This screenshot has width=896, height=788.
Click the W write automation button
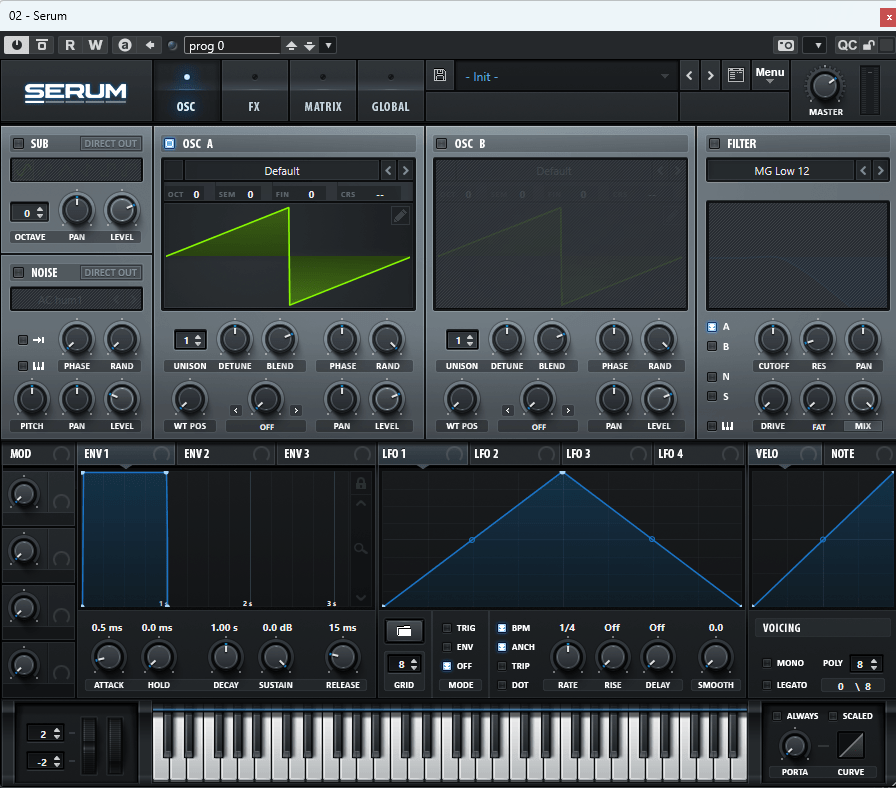[x=95, y=45]
